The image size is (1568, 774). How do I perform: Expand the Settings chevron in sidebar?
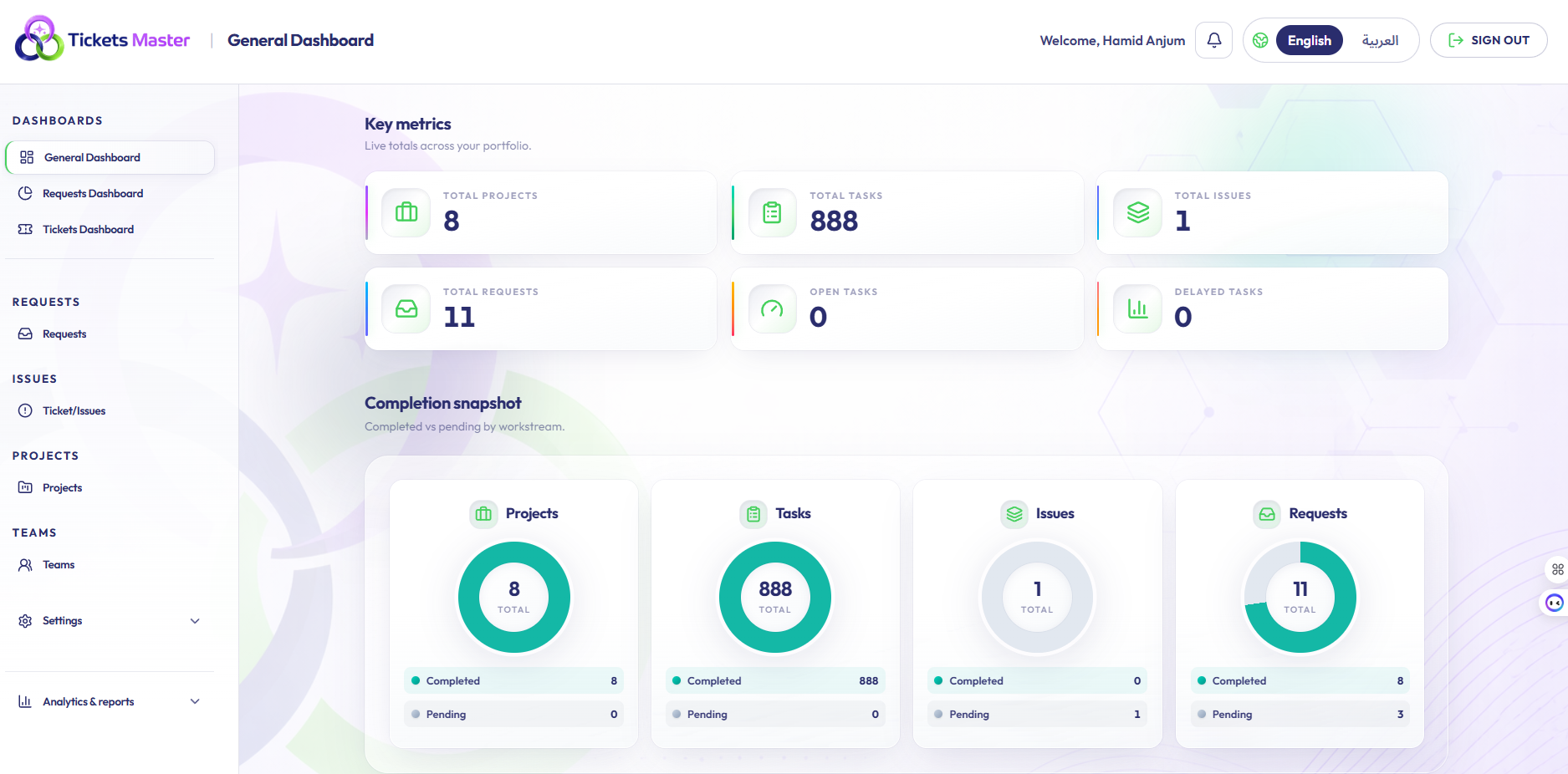195,621
